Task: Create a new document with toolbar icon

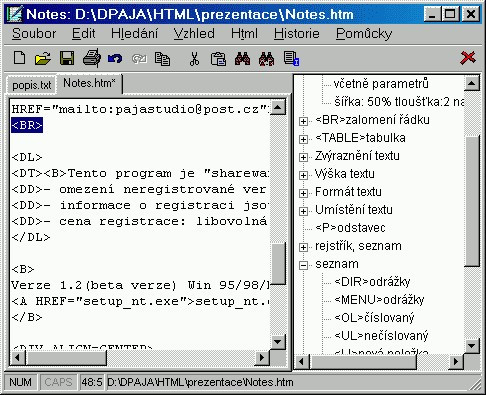Action: (x=19, y=58)
